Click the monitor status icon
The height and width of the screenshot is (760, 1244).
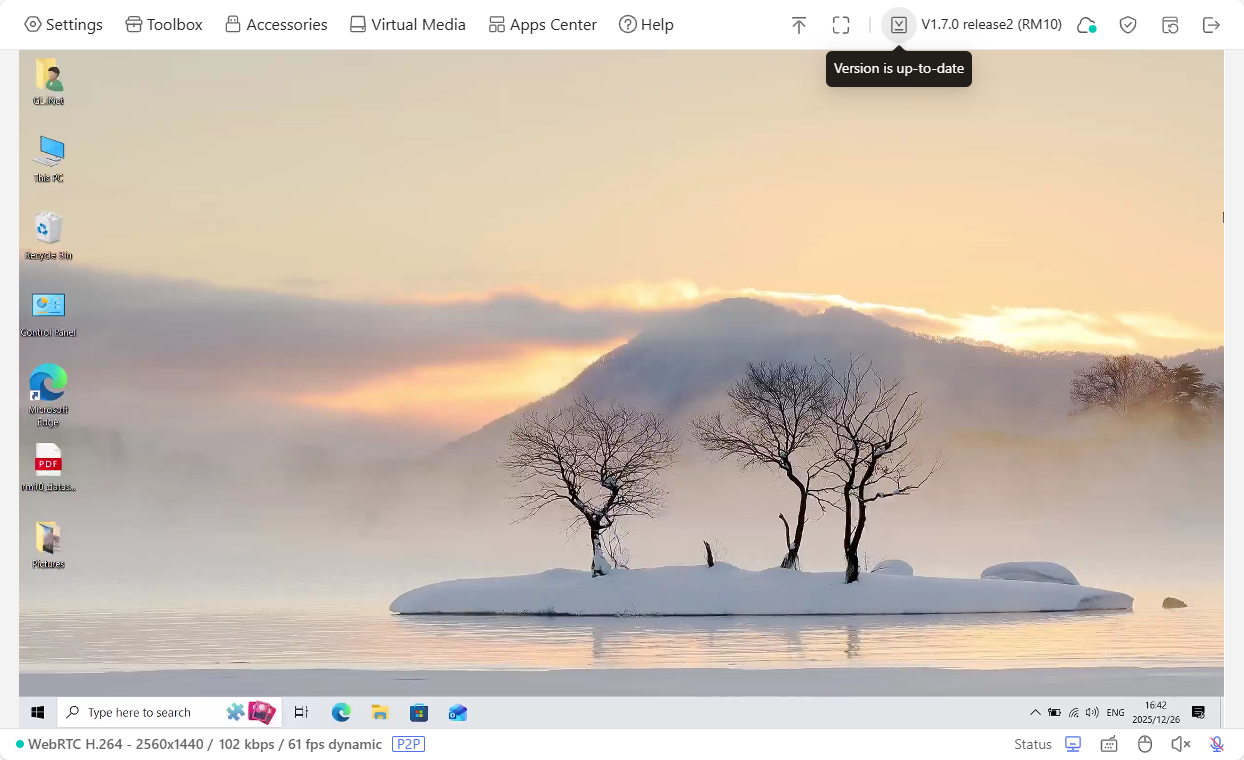click(x=1073, y=744)
